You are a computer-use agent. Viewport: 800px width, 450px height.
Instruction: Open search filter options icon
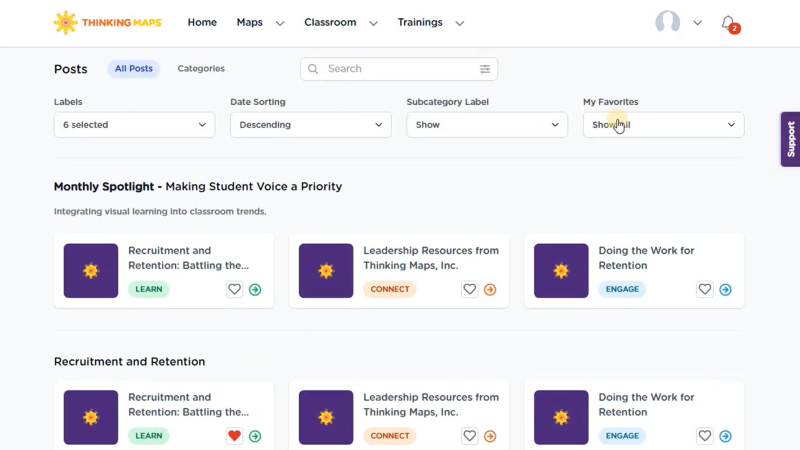(x=485, y=69)
